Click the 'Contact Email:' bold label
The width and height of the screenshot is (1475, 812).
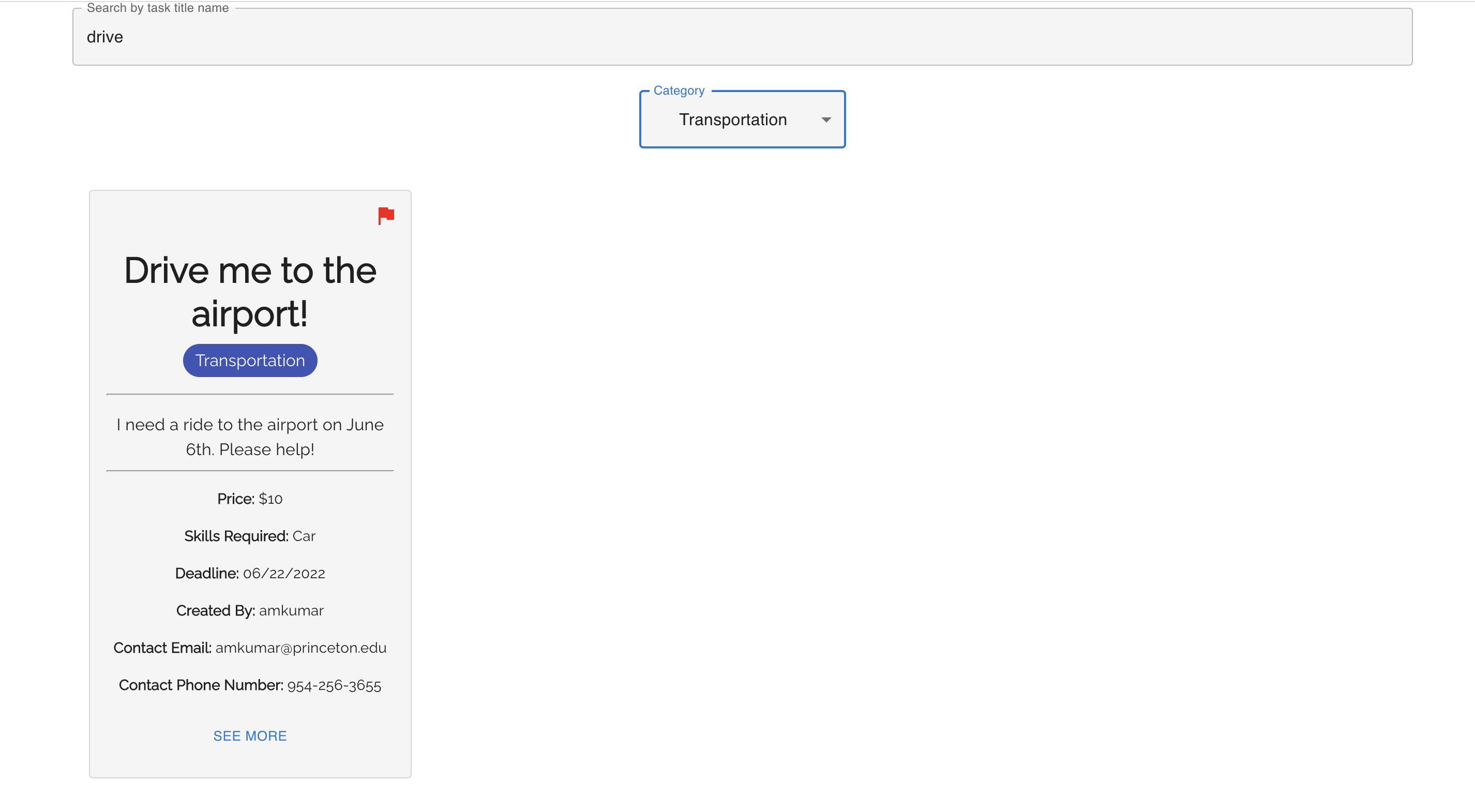tap(162, 648)
